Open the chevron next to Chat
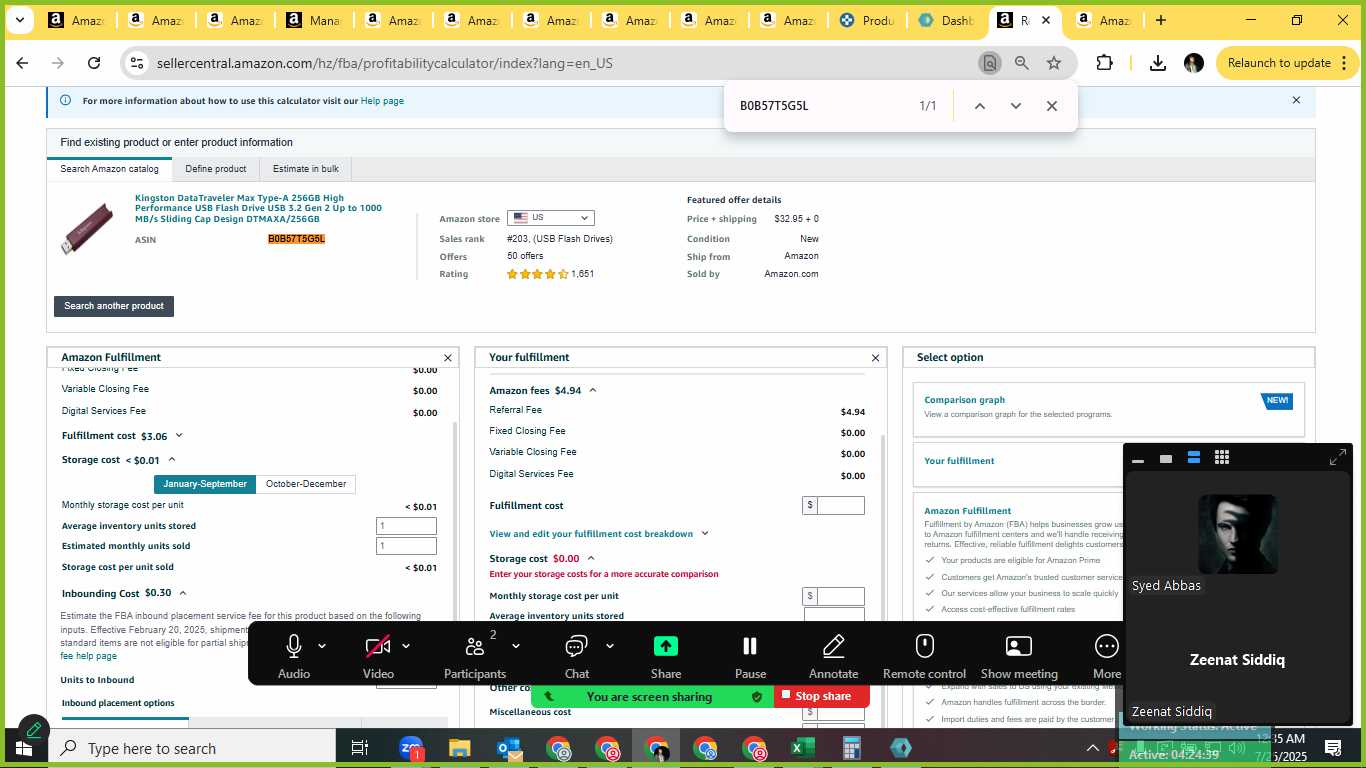The image size is (1366, 768). [x=610, y=646]
